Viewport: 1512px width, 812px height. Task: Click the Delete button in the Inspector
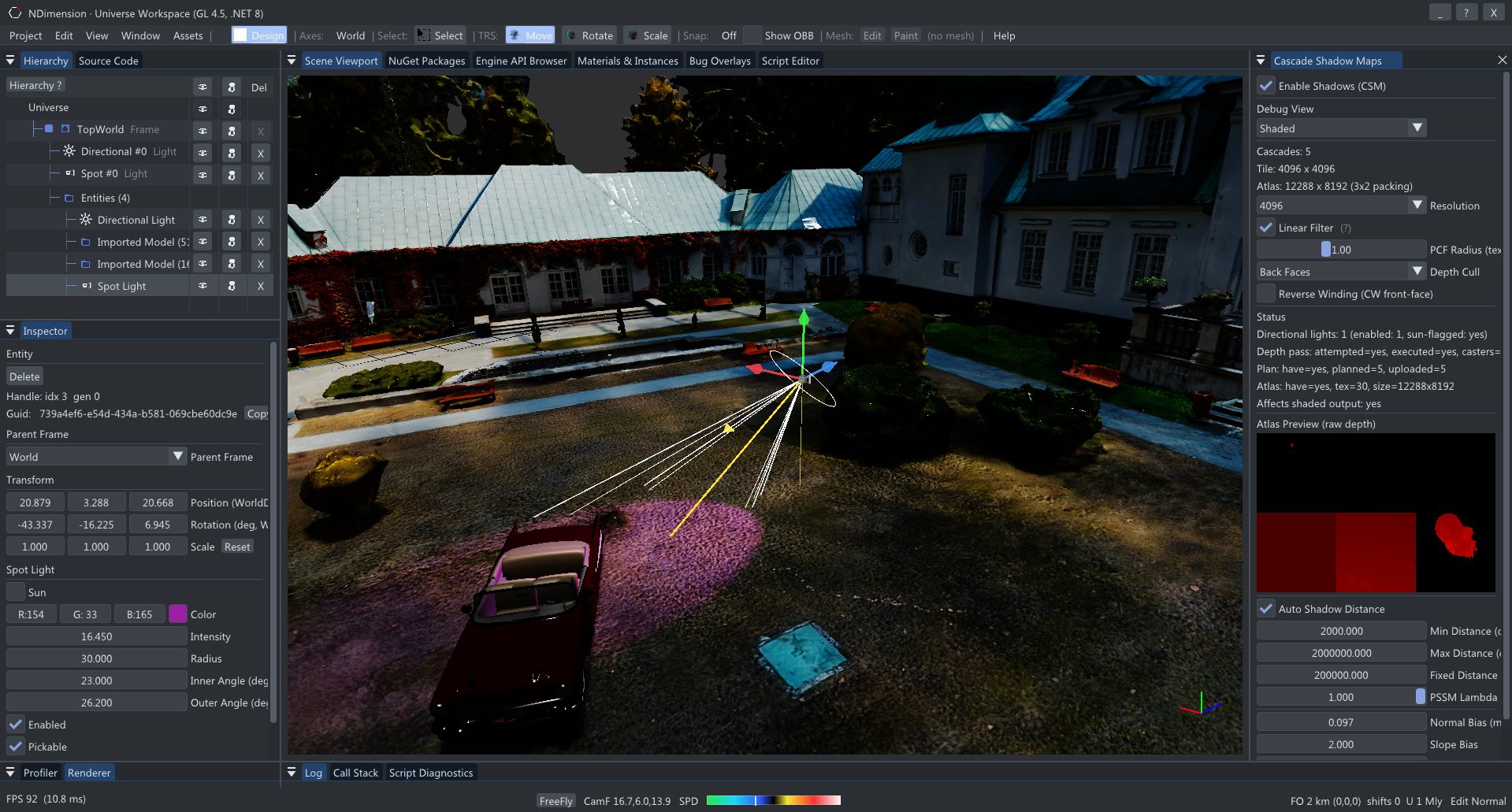(x=24, y=376)
